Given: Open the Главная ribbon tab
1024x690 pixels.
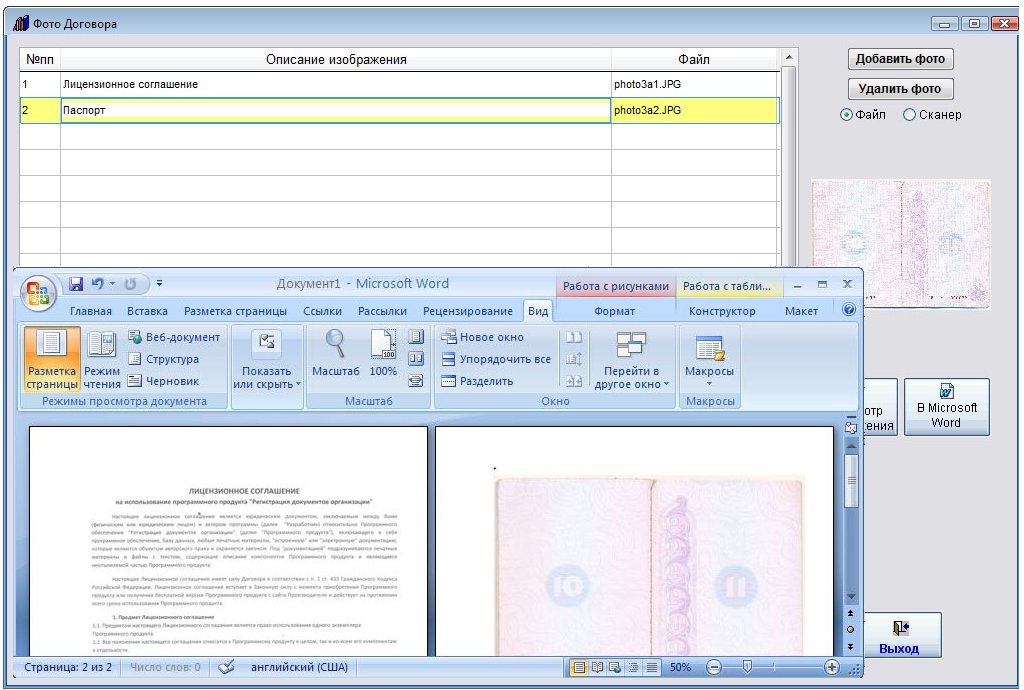Looking at the screenshot, I should pos(91,311).
